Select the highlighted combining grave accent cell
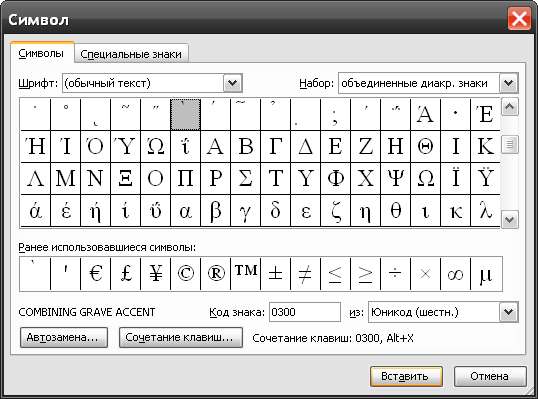 pos(185,115)
